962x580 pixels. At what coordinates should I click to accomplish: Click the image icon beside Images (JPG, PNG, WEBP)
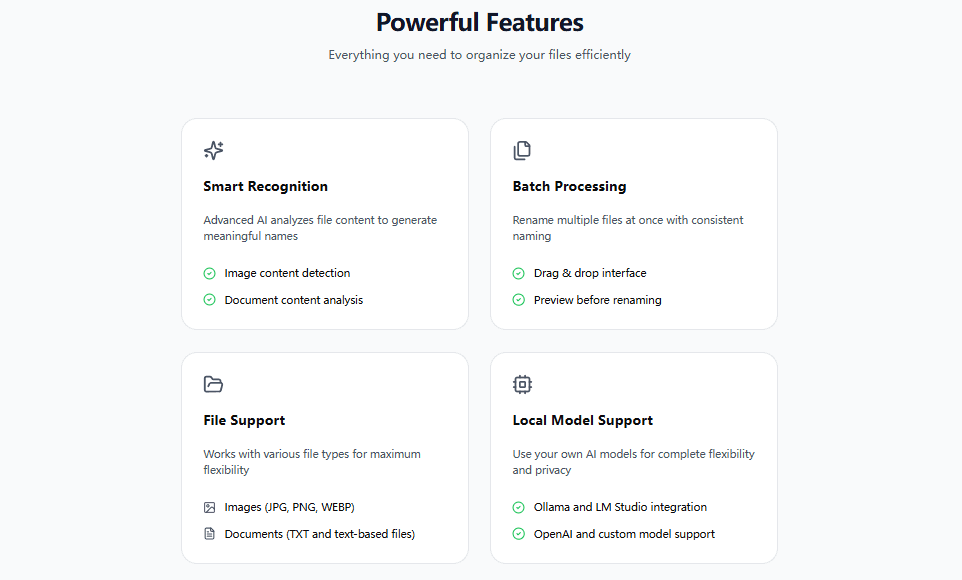[x=210, y=507]
